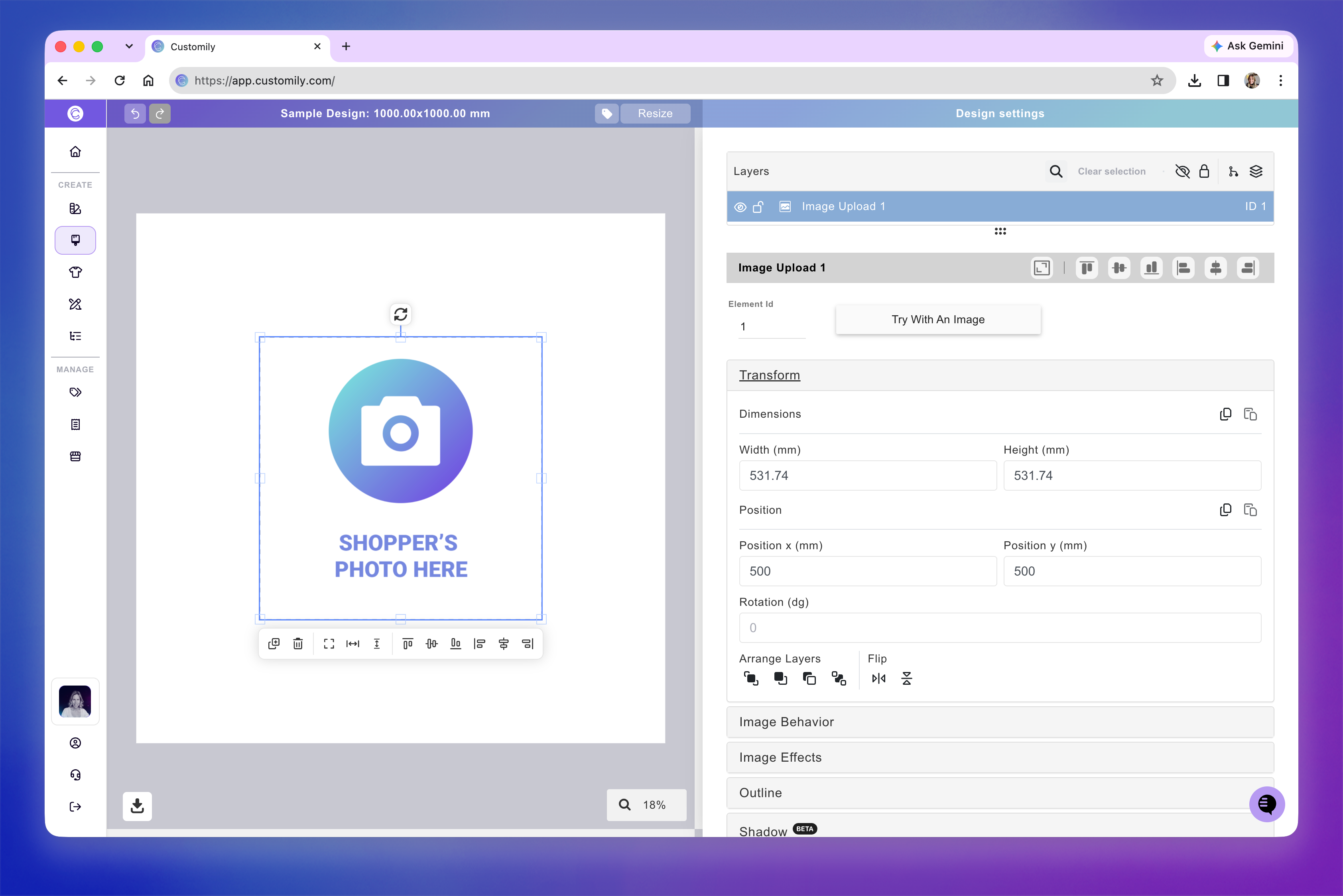The height and width of the screenshot is (896, 1343).
Task: Click the rotate handle above the image
Action: [x=401, y=314]
